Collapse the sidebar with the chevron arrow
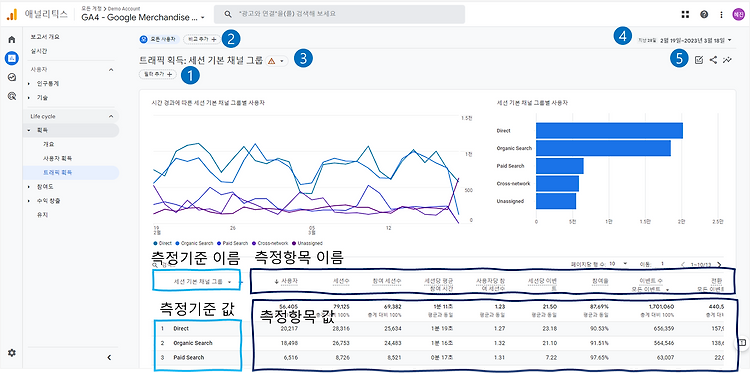Screen dimensions: 750x373 109,357
